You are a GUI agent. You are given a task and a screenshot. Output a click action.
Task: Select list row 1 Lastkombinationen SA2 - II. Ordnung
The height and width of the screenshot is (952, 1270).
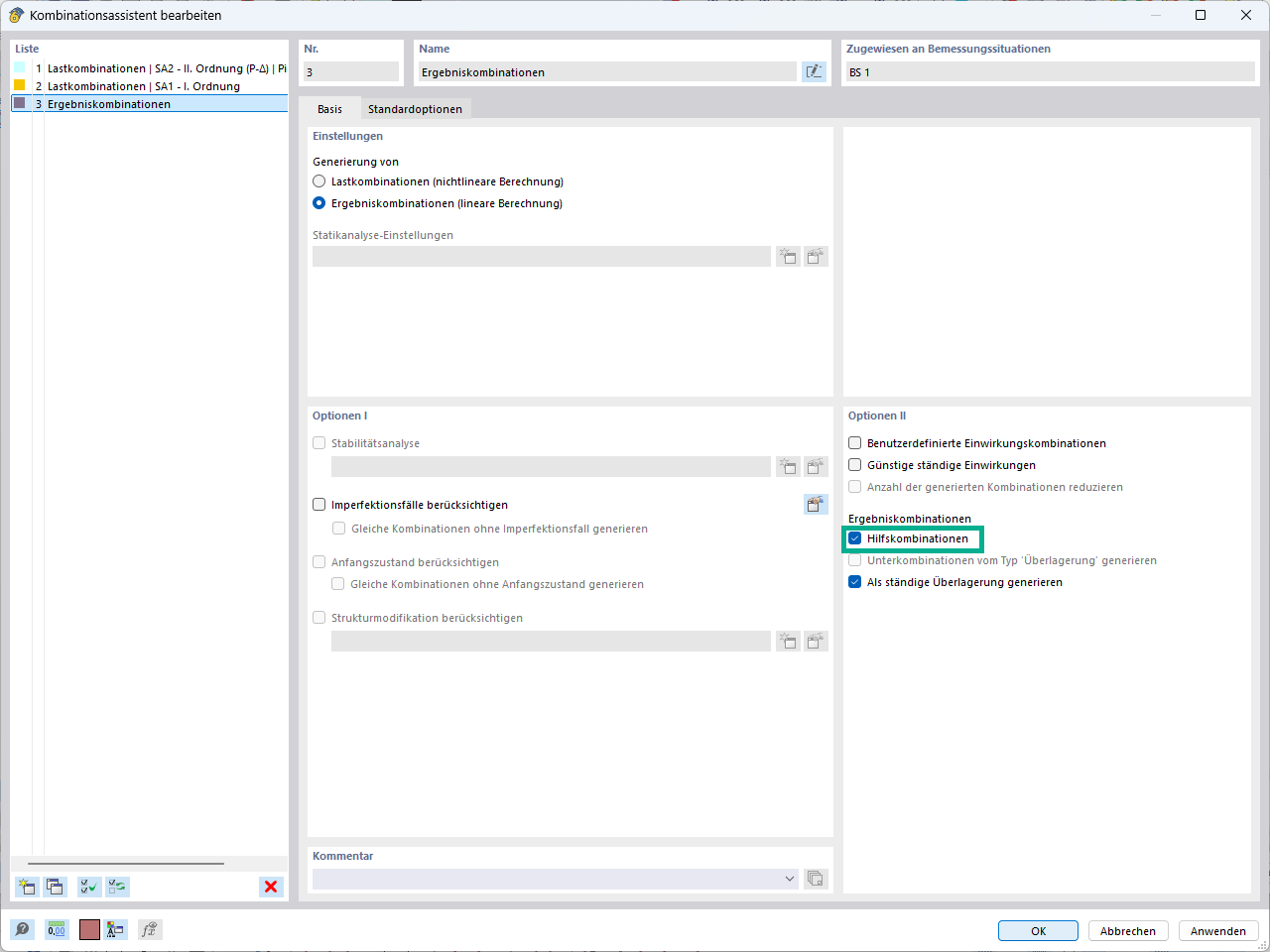[x=149, y=68]
